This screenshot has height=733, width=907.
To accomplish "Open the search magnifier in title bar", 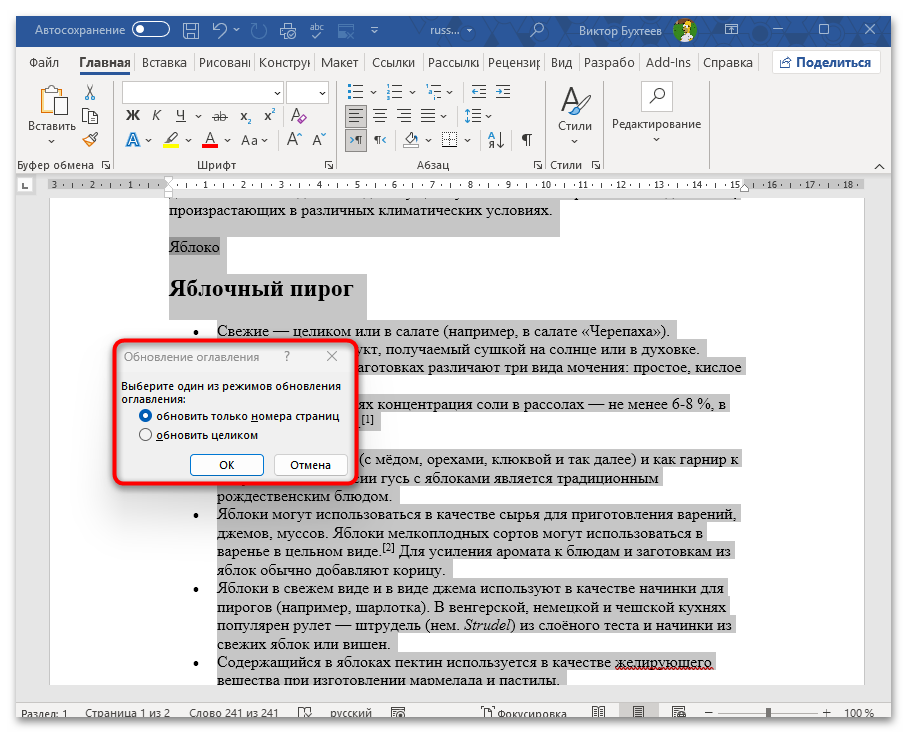I will coord(537,30).
